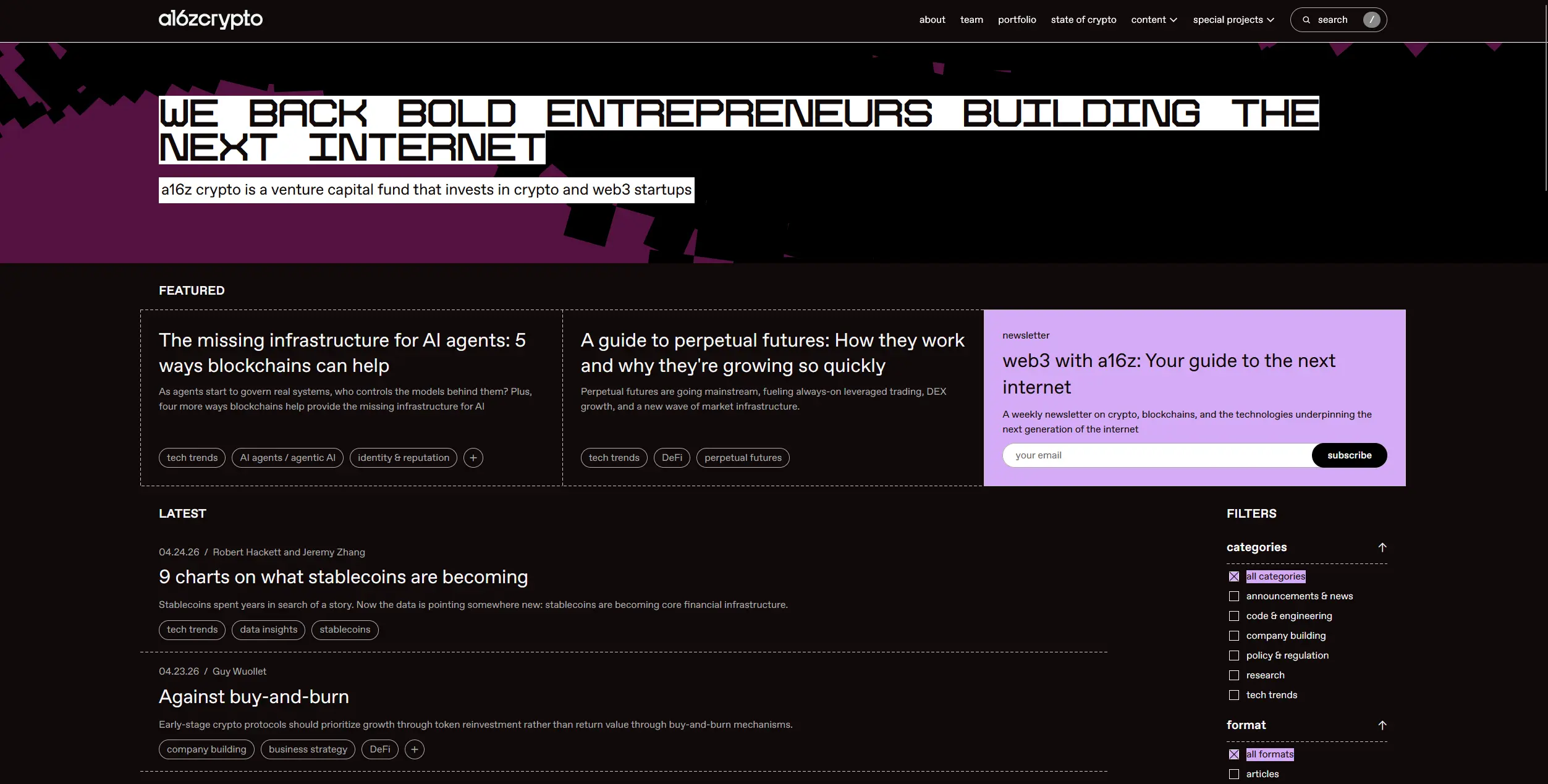Filter by the research checkbox
The width and height of the screenshot is (1548, 784).
coord(1234,675)
